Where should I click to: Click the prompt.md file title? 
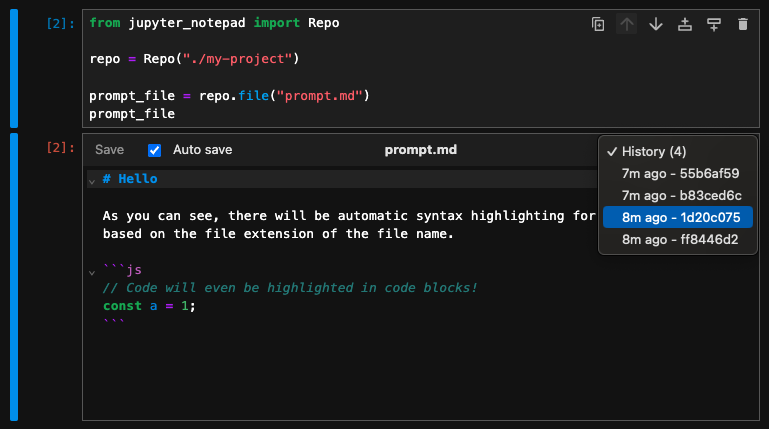pos(420,150)
